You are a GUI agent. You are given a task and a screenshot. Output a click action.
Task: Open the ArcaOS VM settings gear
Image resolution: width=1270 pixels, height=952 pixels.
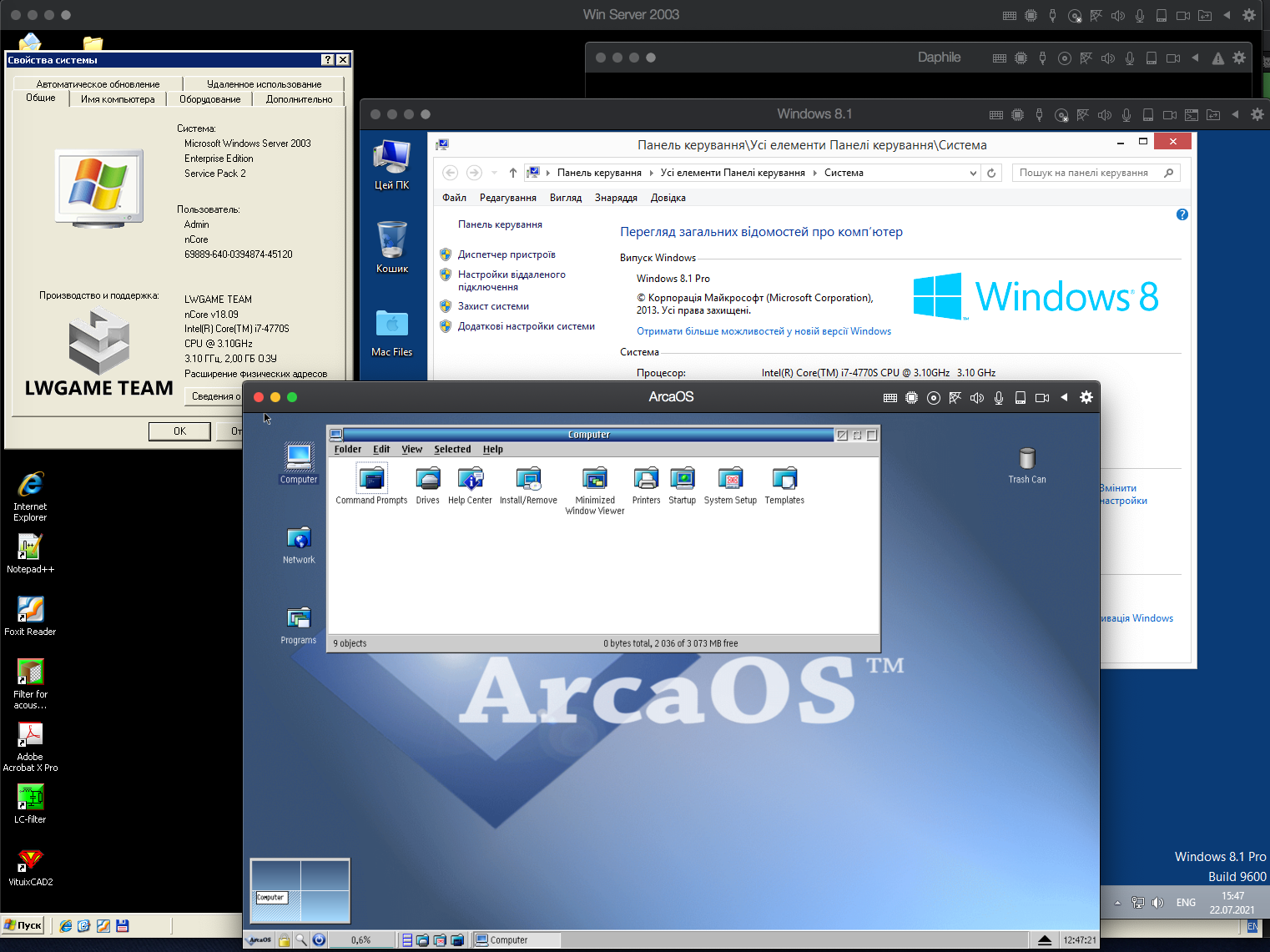[x=1086, y=397]
